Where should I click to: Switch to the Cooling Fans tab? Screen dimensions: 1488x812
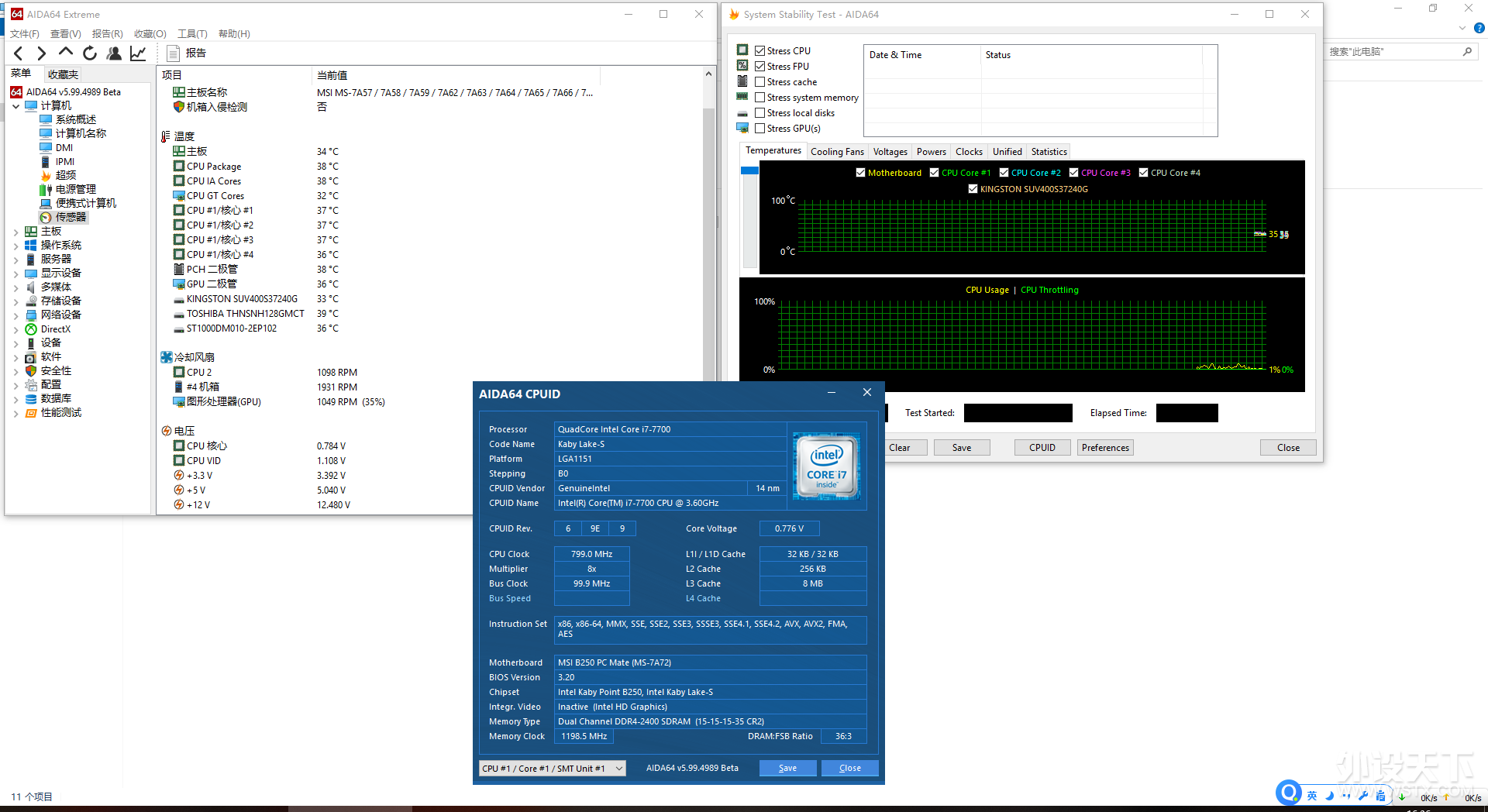click(837, 152)
